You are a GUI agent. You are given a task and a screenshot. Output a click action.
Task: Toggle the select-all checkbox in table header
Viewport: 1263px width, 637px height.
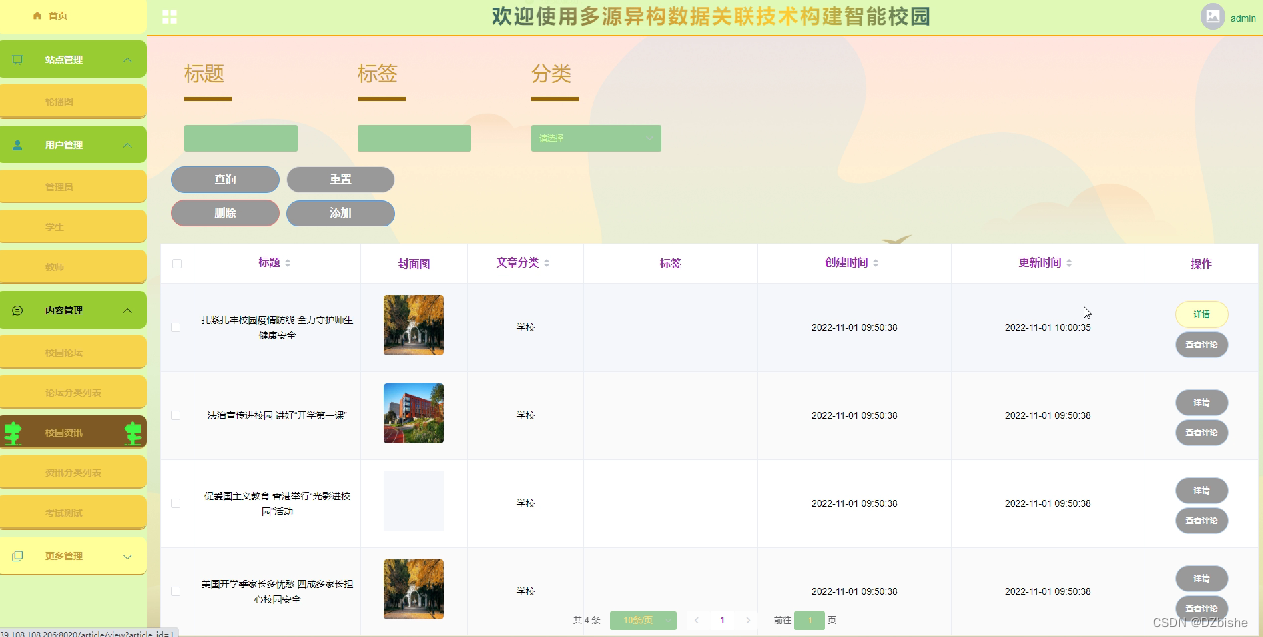coord(177,264)
